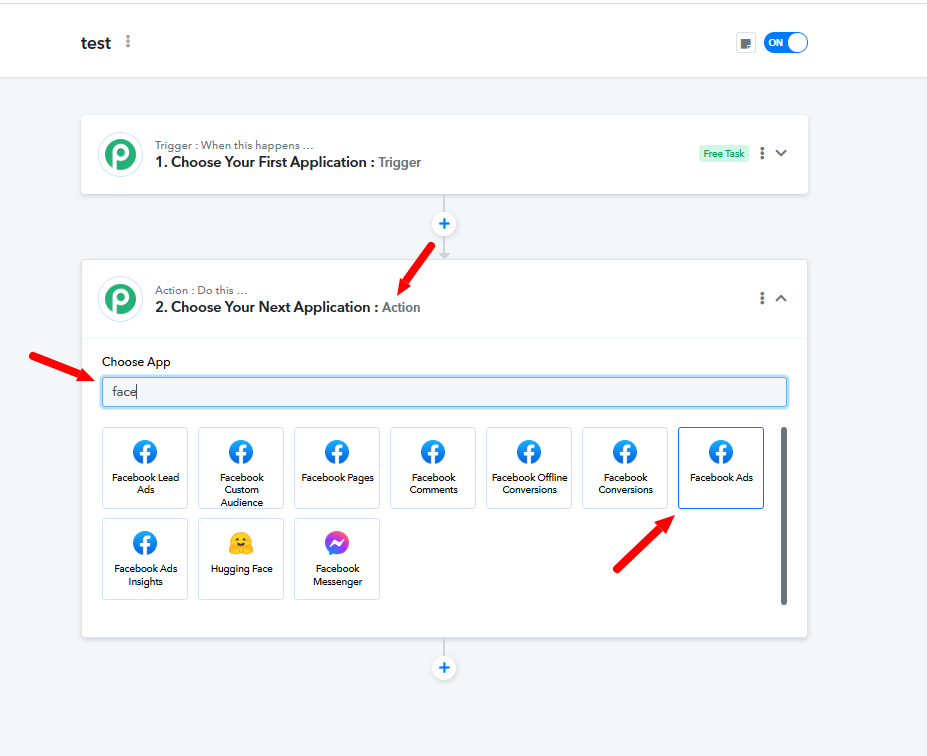Click the workflow title test
927x756 pixels.
pos(96,43)
